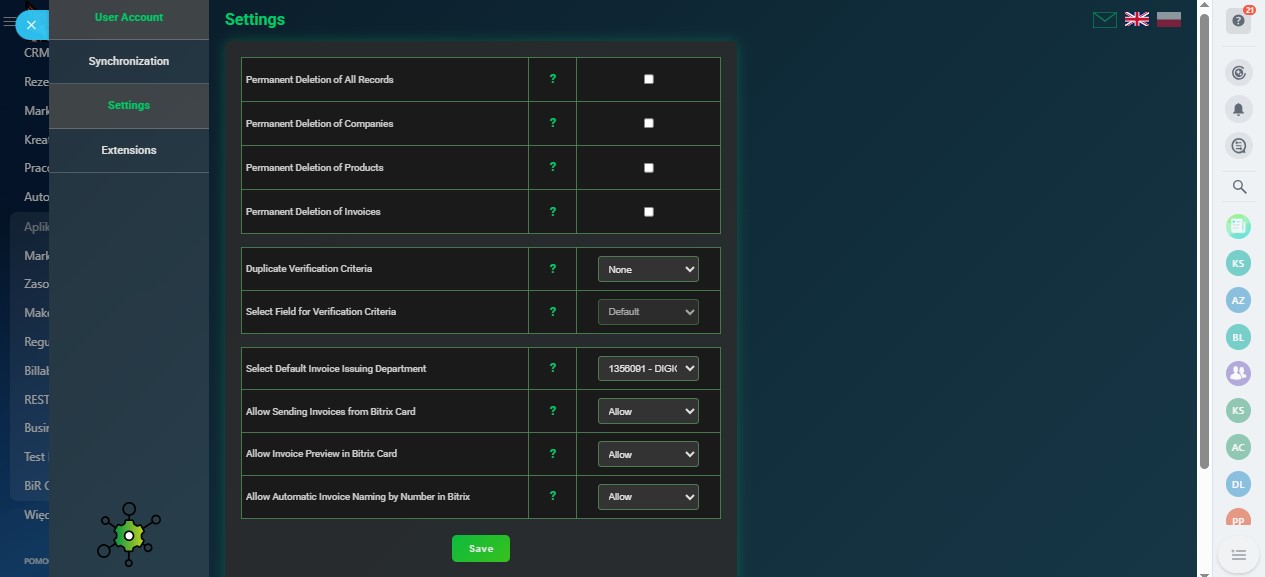Close the panel with the blue X button
This screenshot has height=577, width=1265.
31,24
